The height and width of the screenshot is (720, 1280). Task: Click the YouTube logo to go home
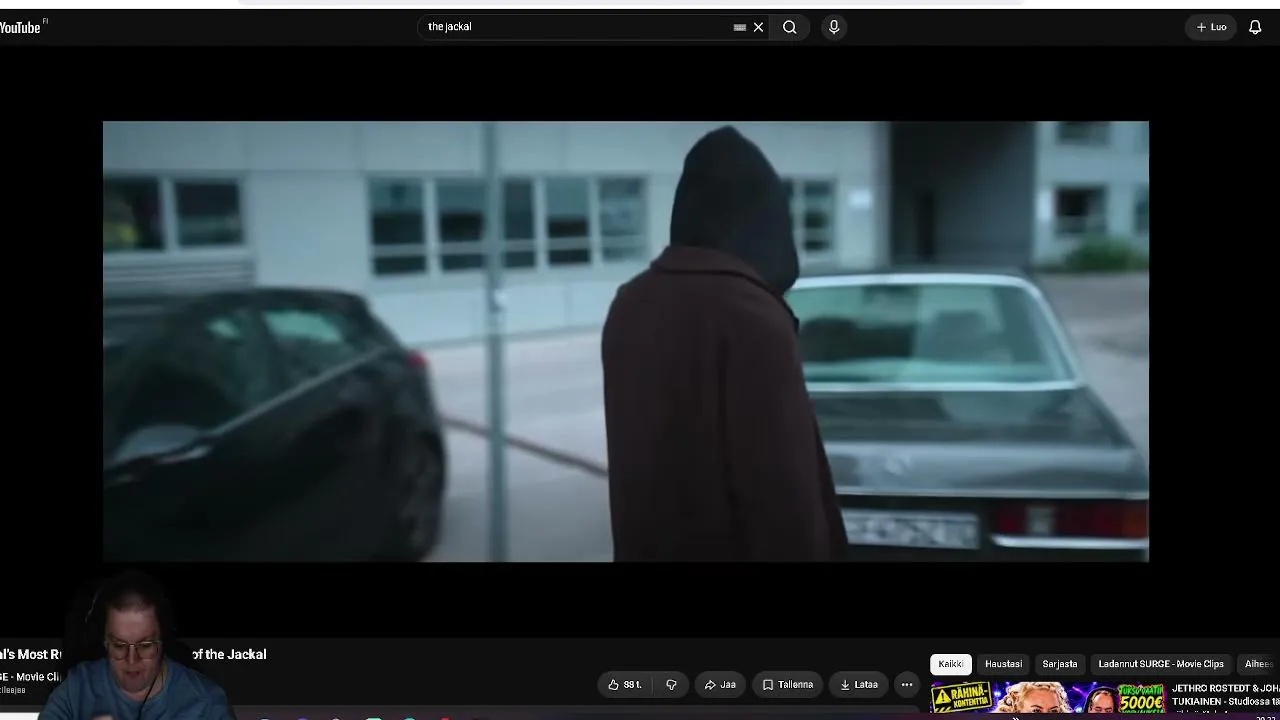point(20,27)
